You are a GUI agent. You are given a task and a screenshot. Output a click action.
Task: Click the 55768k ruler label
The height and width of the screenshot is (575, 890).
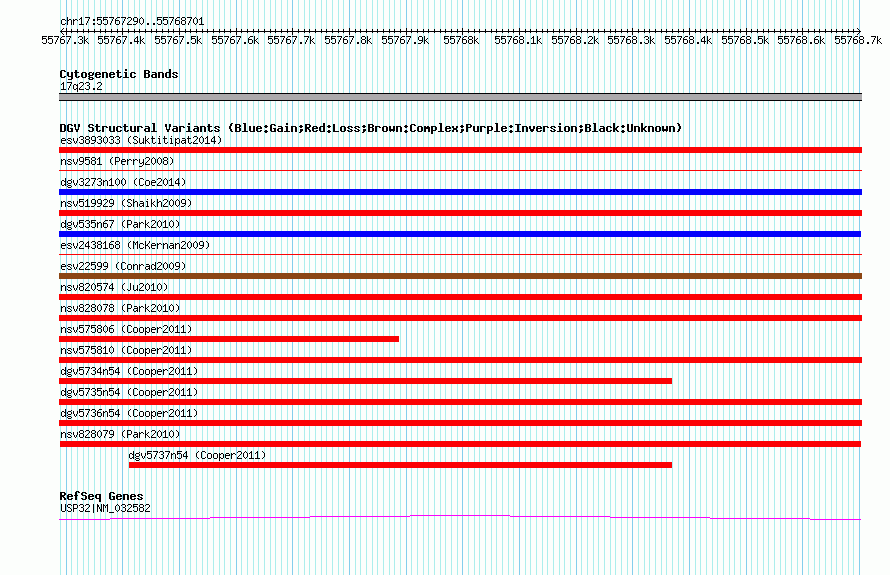(461, 40)
